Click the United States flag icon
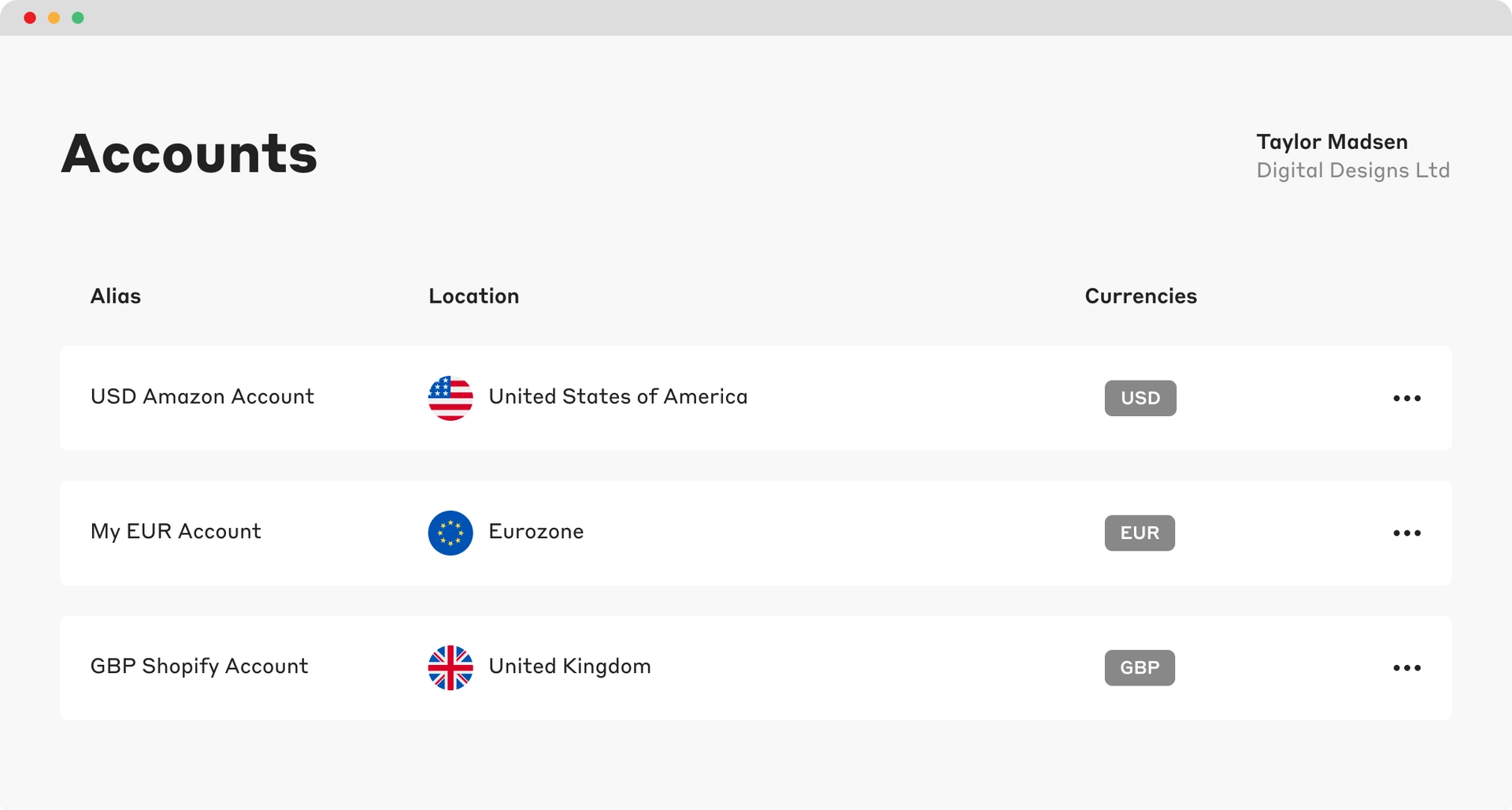The image size is (1512, 810). pyautogui.click(x=450, y=398)
